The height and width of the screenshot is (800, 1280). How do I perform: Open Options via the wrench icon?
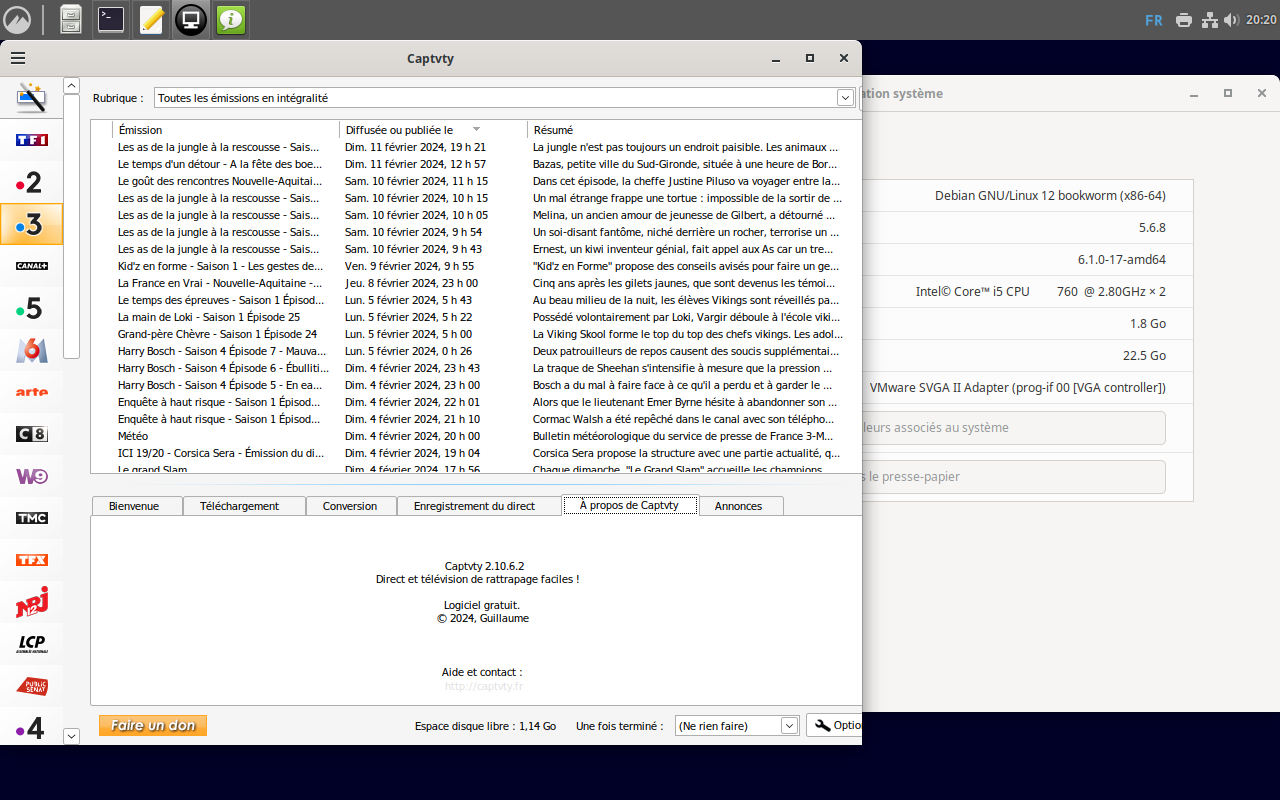click(x=835, y=725)
